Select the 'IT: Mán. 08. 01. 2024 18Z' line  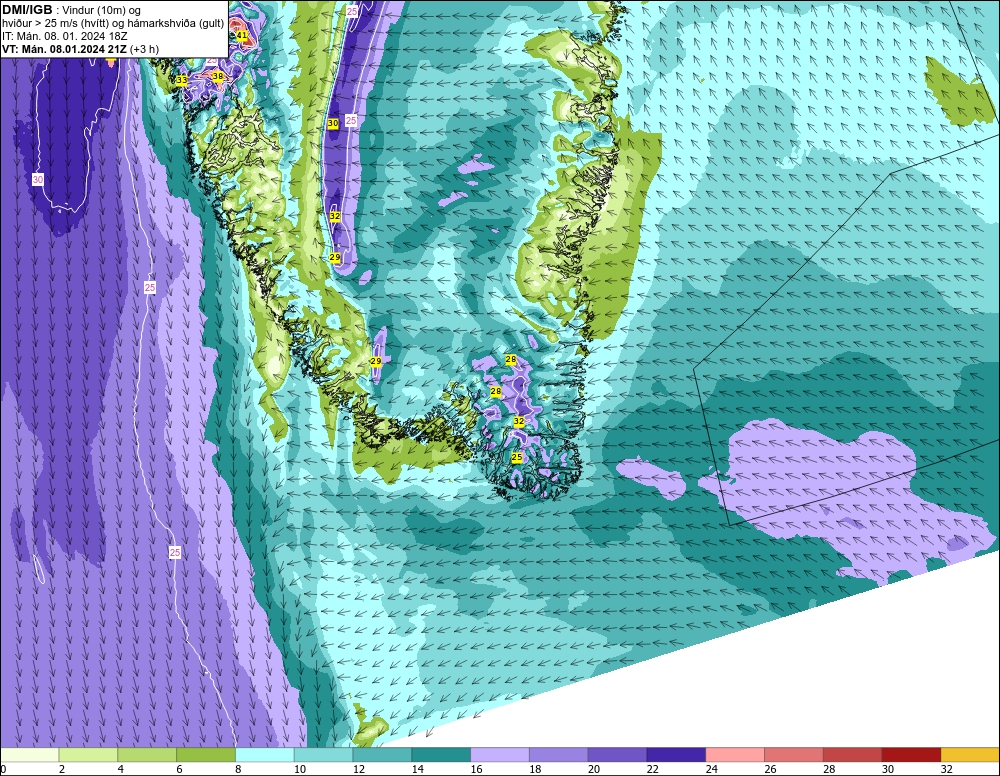pos(64,36)
